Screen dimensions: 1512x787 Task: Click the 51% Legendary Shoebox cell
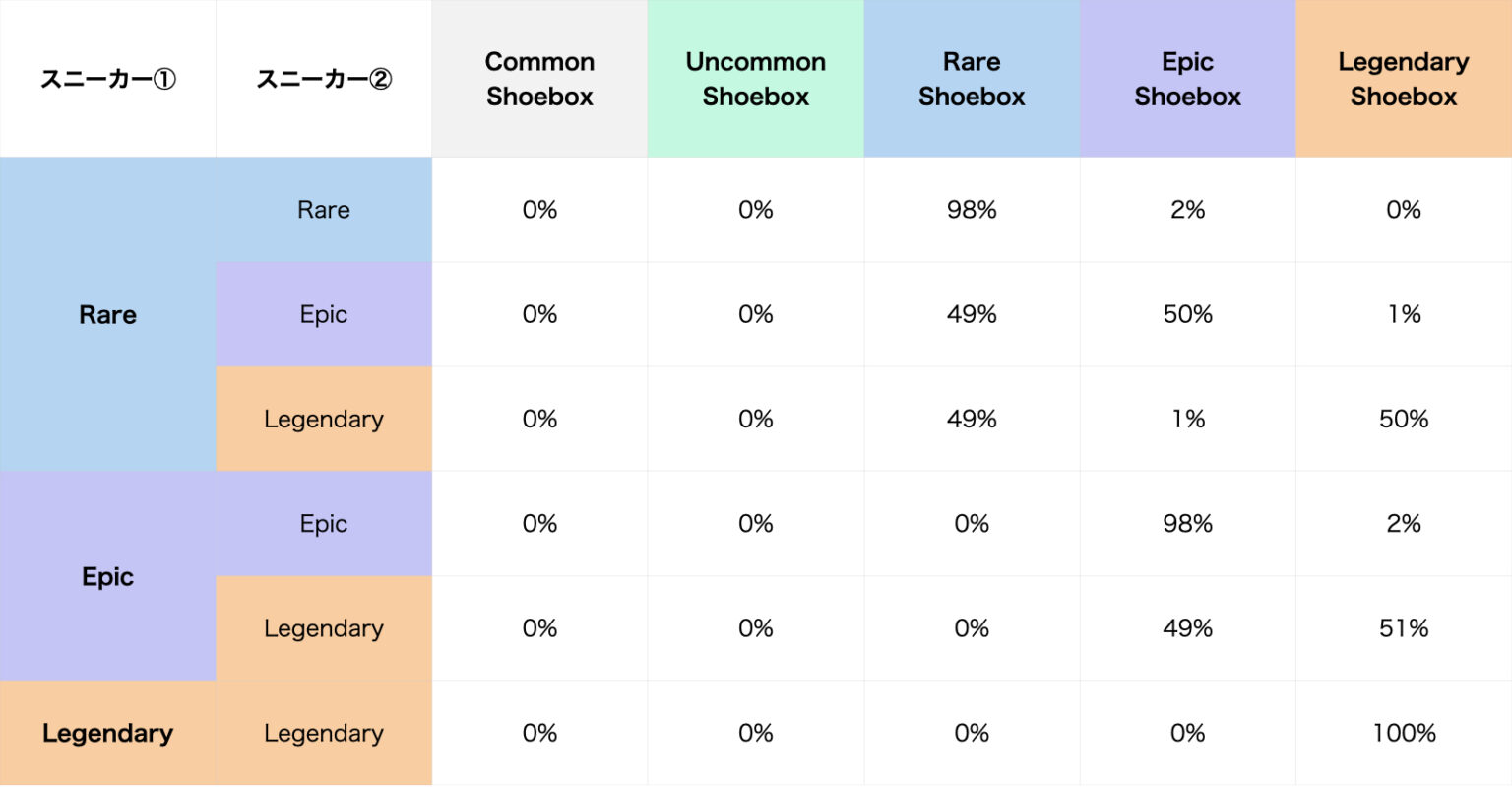click(1404, 628)
